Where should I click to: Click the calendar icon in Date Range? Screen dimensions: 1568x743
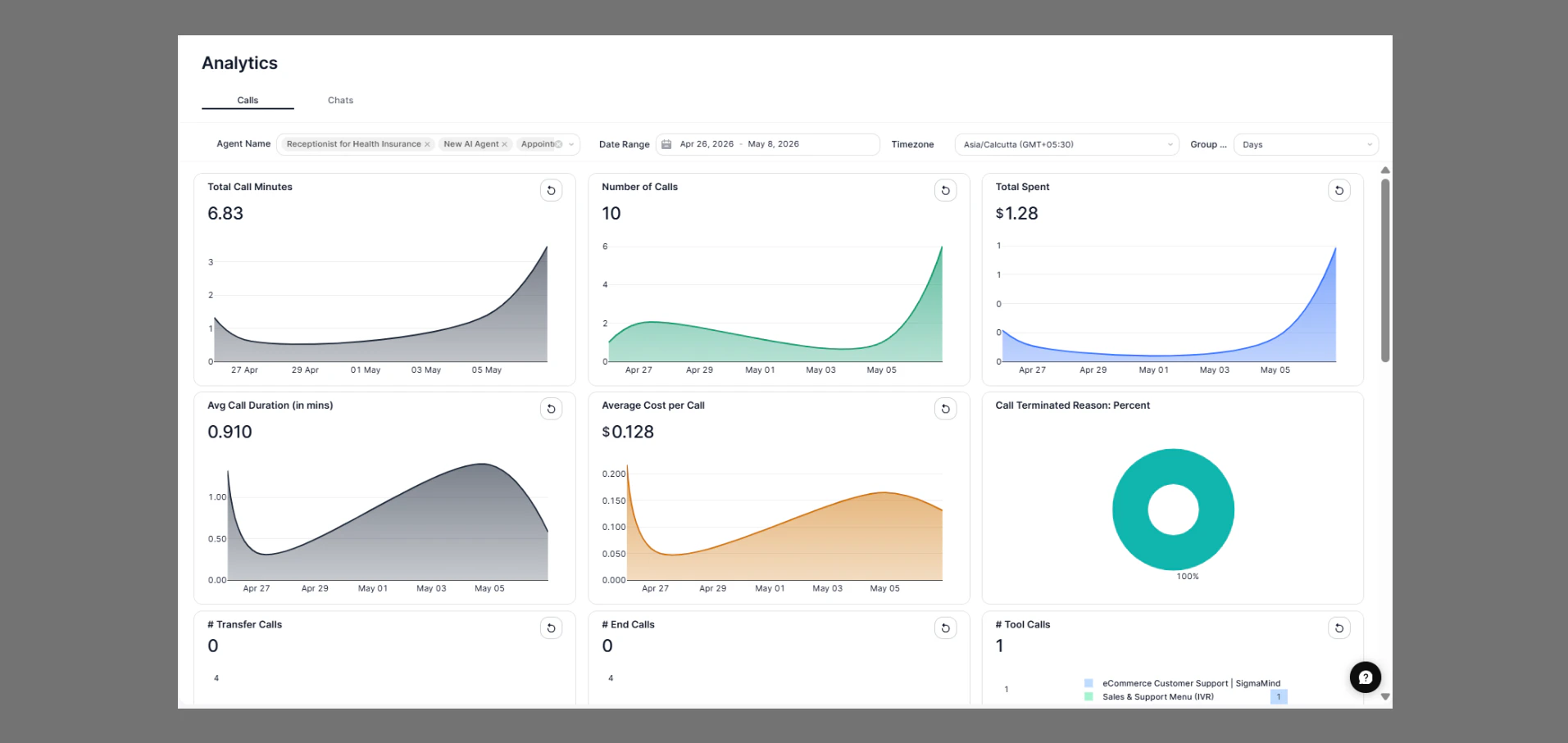click(x=666, y=144)
